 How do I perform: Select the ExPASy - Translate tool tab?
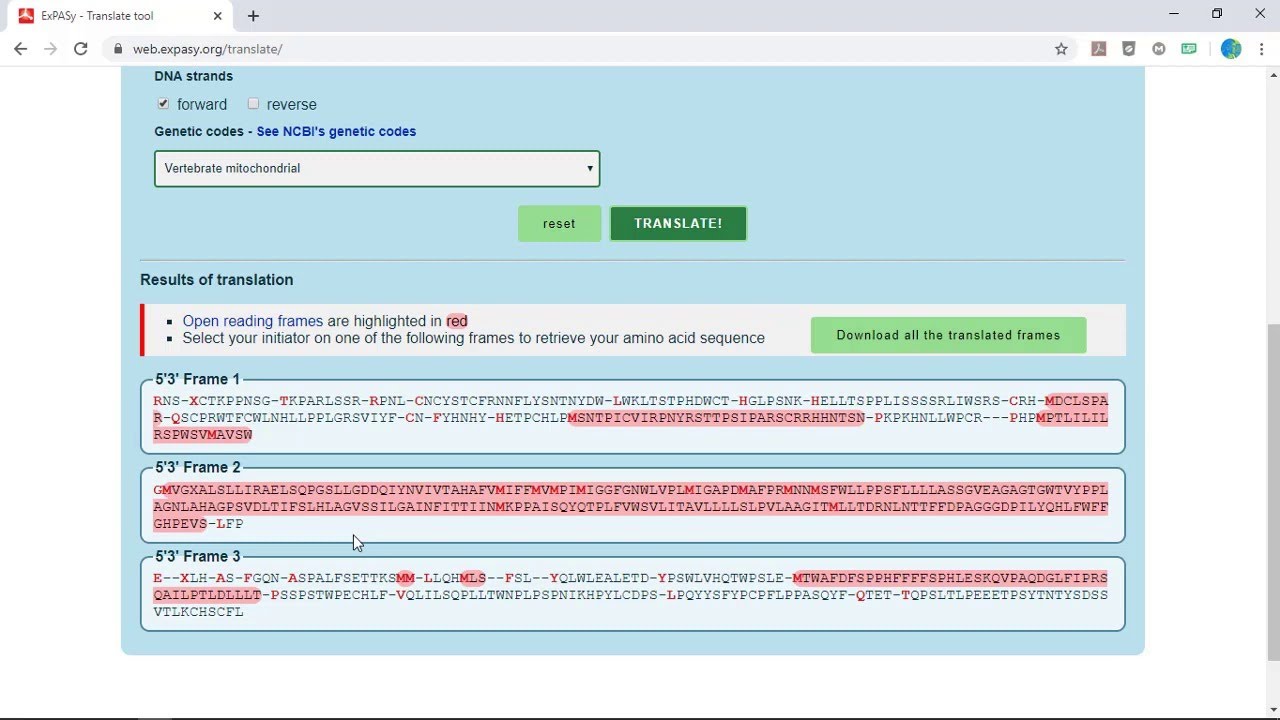[122, 16]
